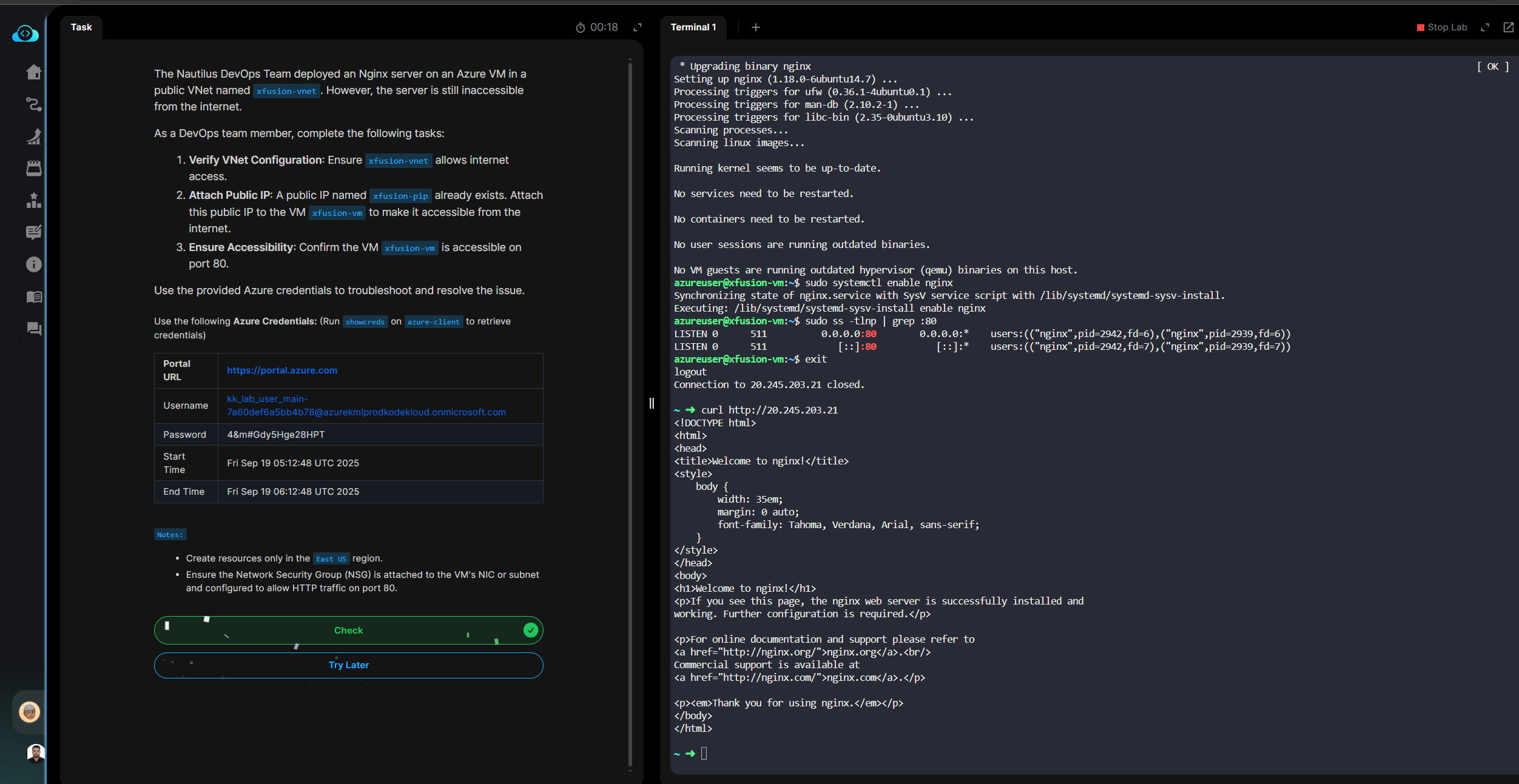The width and height of the screenshot is (1519, 784).
Task: Open the feedback note-with-pencil icon
Action: 34,233
